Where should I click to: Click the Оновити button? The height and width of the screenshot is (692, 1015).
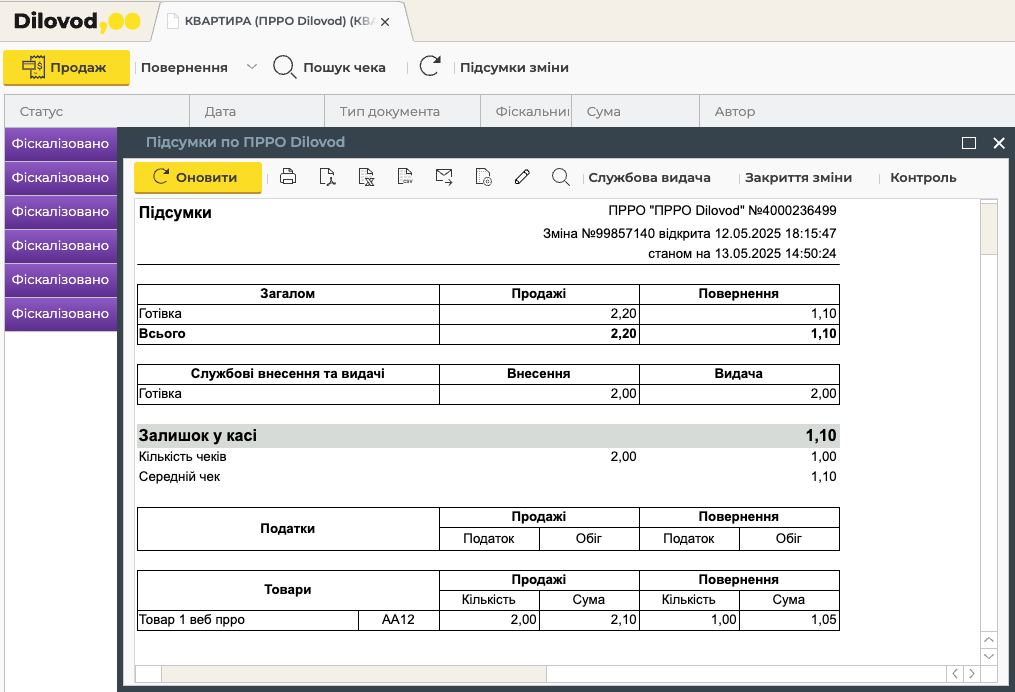tap(198, 177)
